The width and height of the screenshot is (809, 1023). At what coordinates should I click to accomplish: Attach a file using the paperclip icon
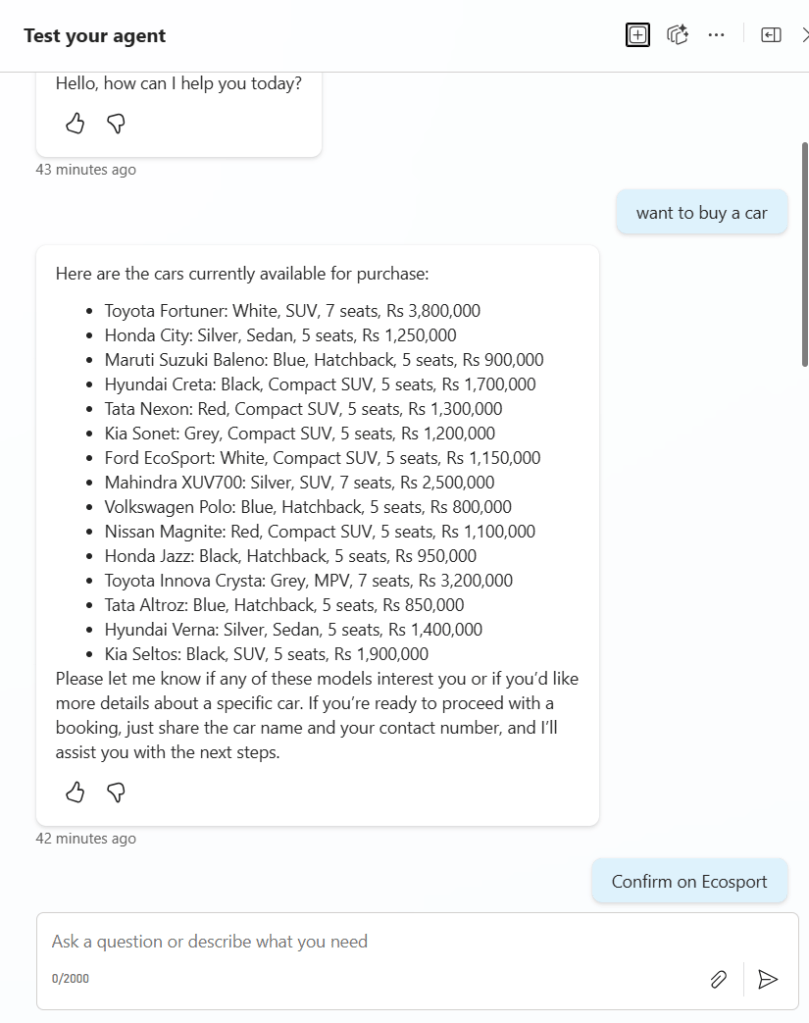pos(718,979)
